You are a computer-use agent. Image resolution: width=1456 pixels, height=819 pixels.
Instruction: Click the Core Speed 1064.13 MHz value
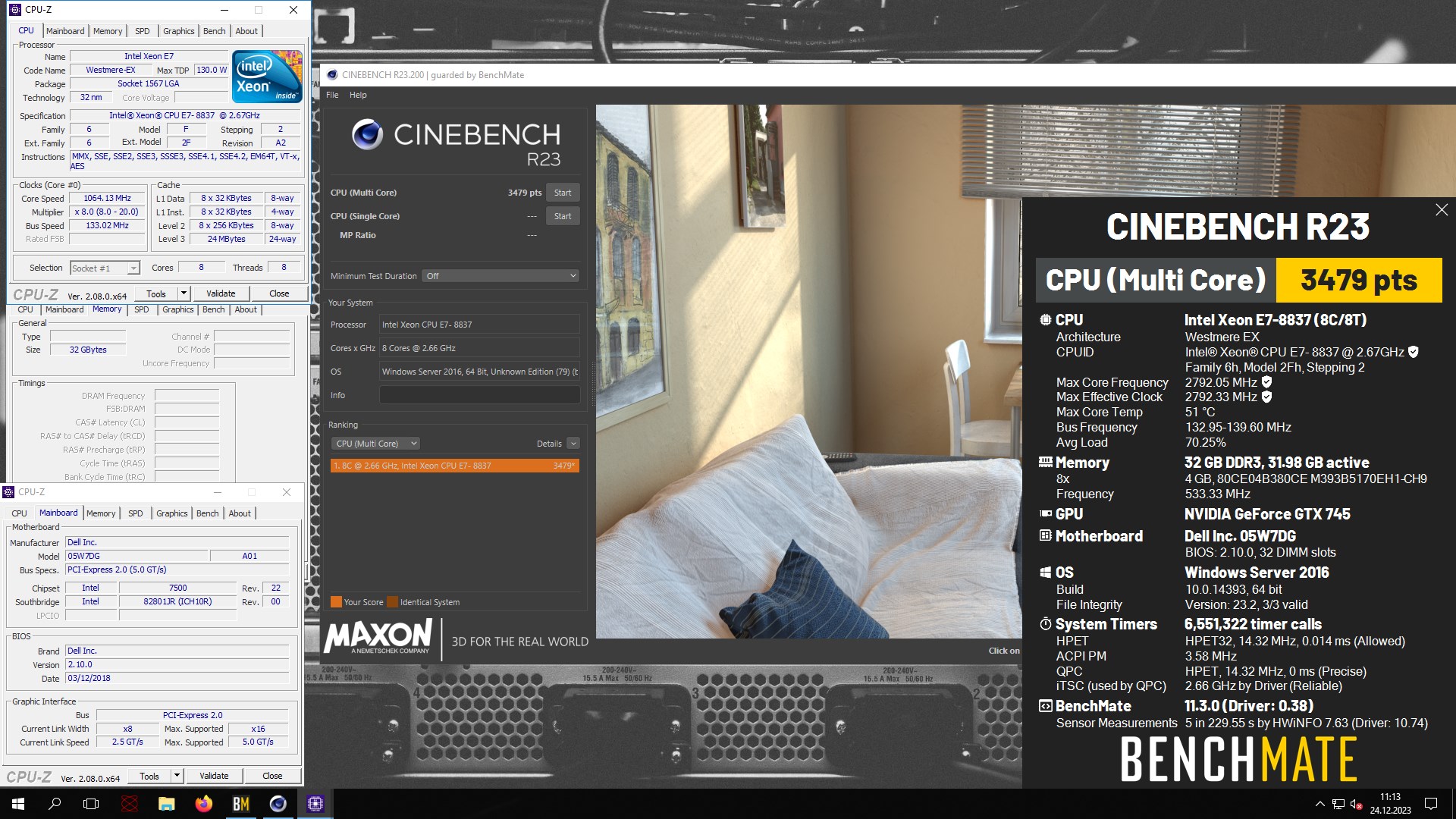tap(107, 199)
